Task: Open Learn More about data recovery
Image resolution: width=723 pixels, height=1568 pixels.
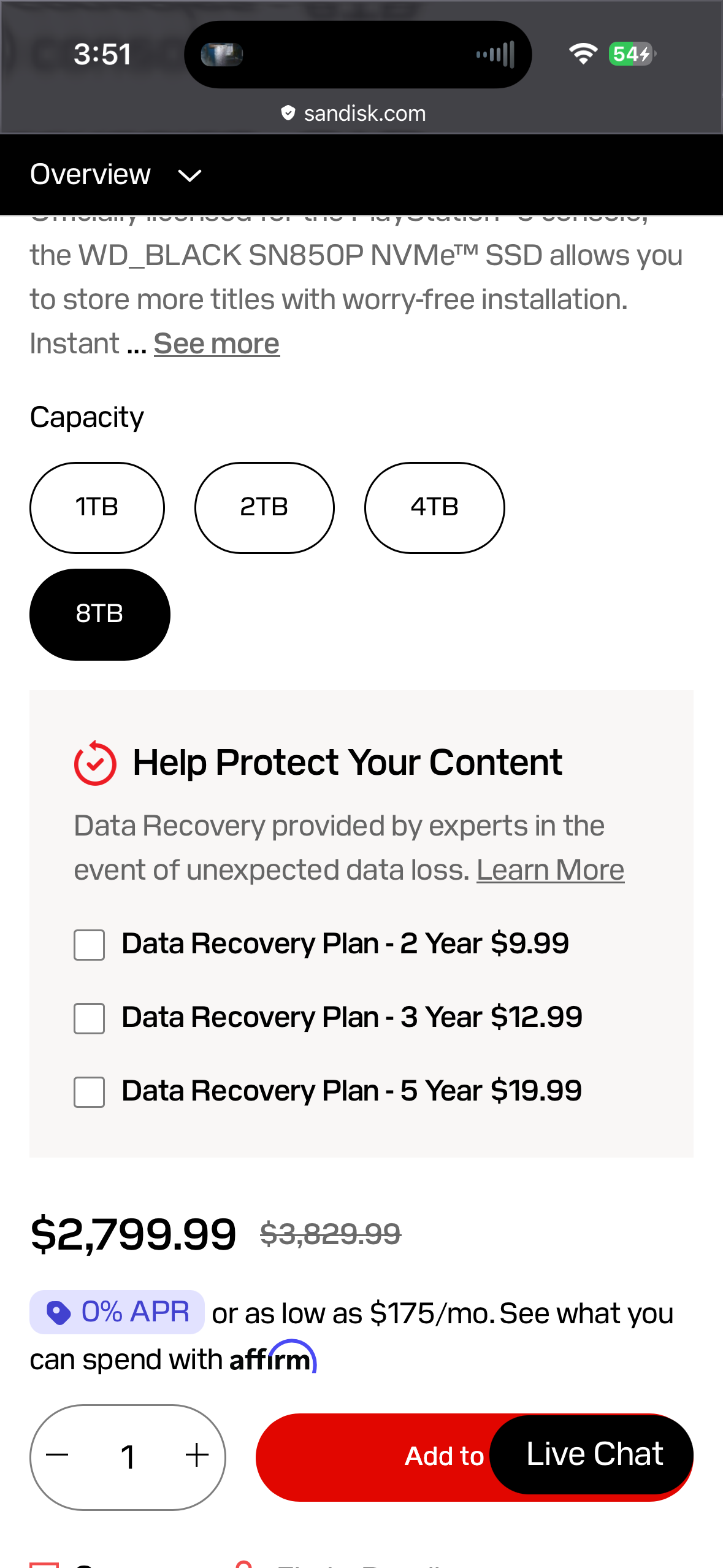Action: (x=550, y=870)
